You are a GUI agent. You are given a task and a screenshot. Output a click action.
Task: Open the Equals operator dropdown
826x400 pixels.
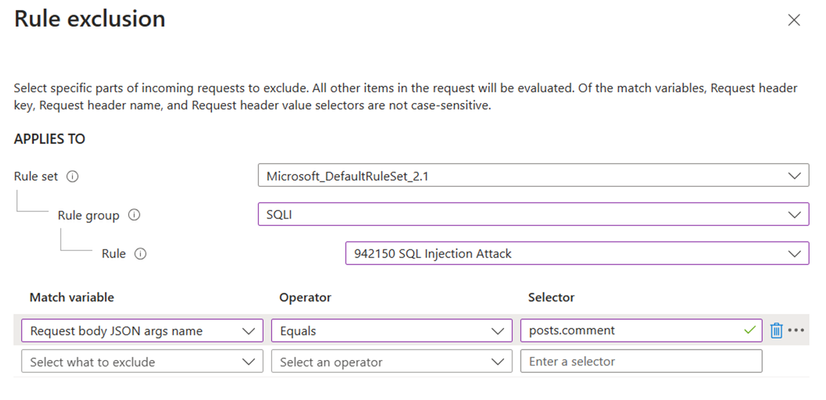coord(391,331)
